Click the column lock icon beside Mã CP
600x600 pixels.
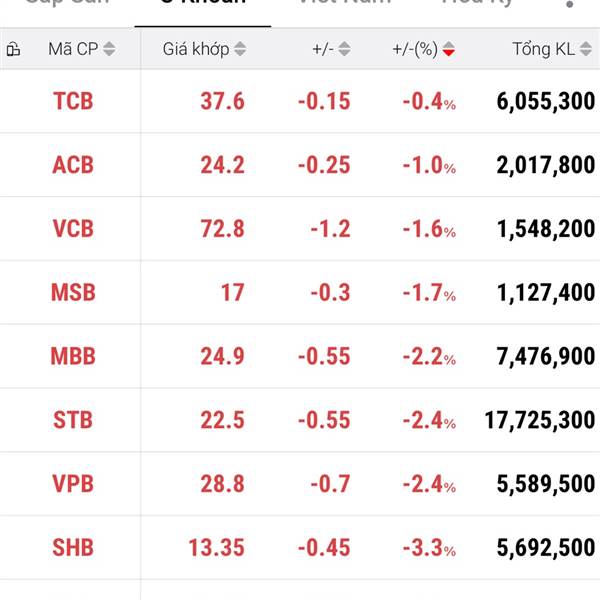coord(13,49)
